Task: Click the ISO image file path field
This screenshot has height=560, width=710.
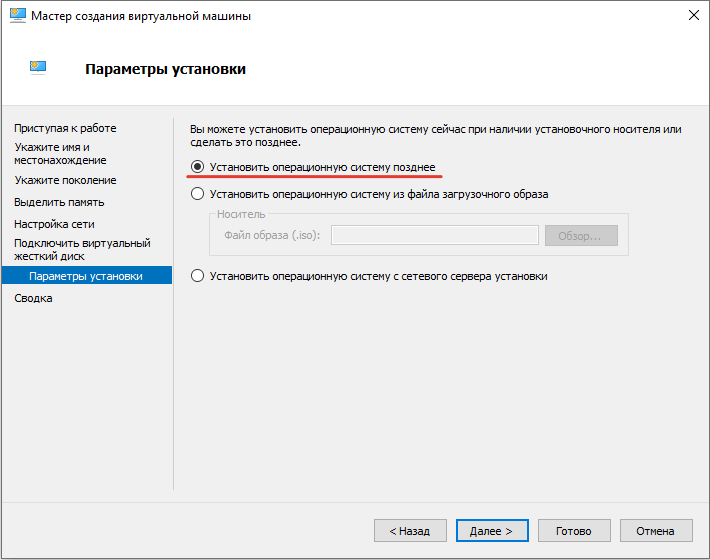Action: click(435, 236)
